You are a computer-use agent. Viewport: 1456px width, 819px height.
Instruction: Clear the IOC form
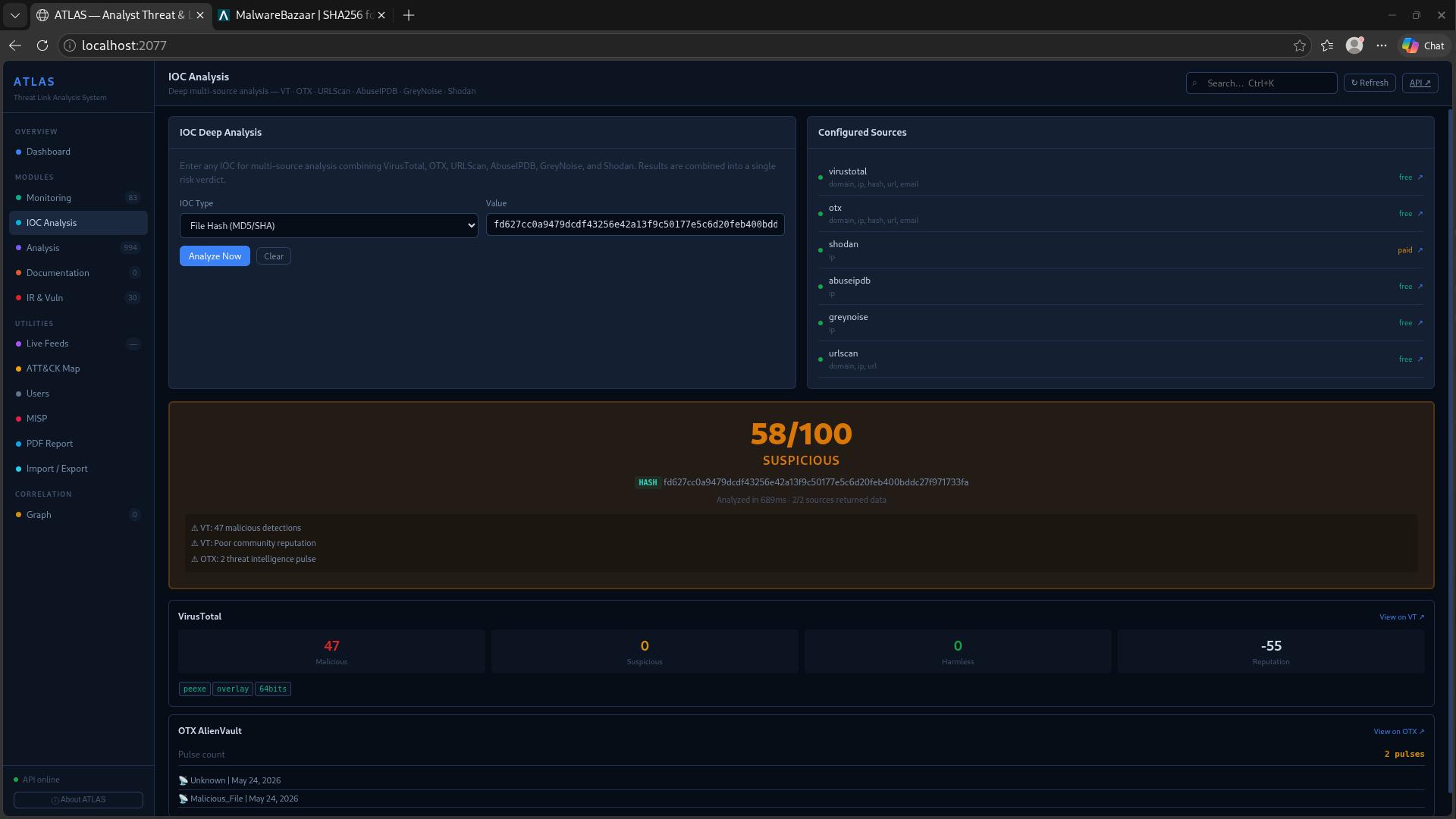[274, 256]
